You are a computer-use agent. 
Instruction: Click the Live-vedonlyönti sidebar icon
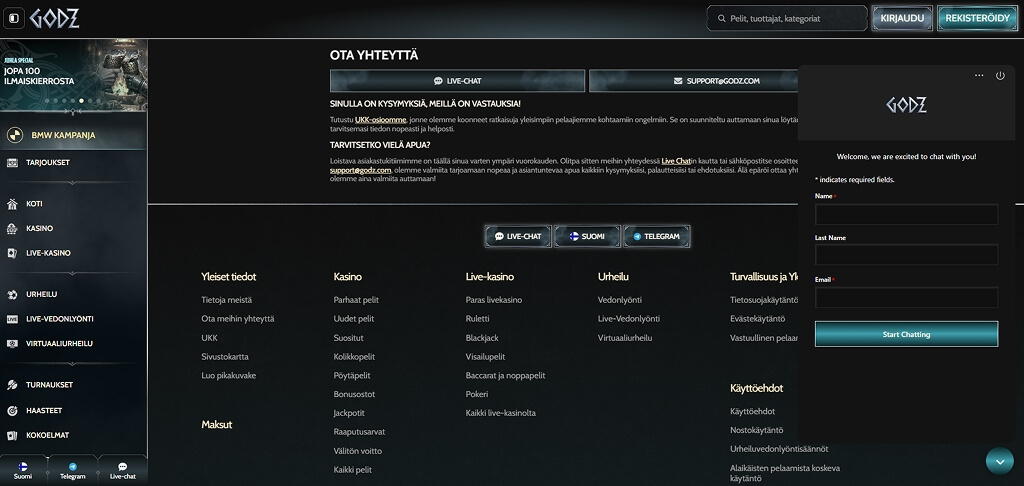click(12, 319)
